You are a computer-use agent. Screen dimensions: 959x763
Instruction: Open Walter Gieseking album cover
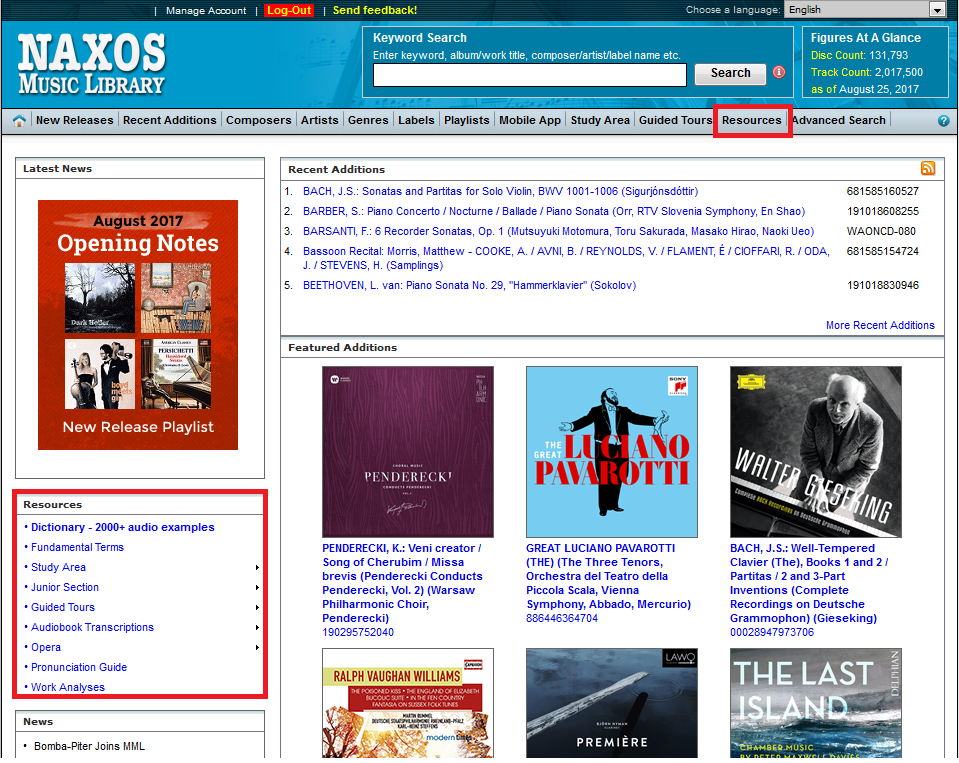pos(816,452)
